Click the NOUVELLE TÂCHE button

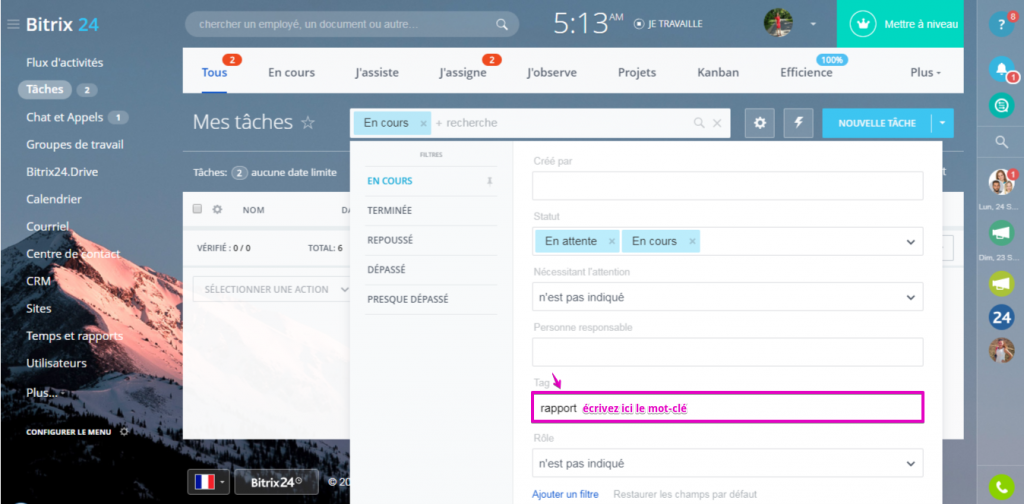[876, 123]
